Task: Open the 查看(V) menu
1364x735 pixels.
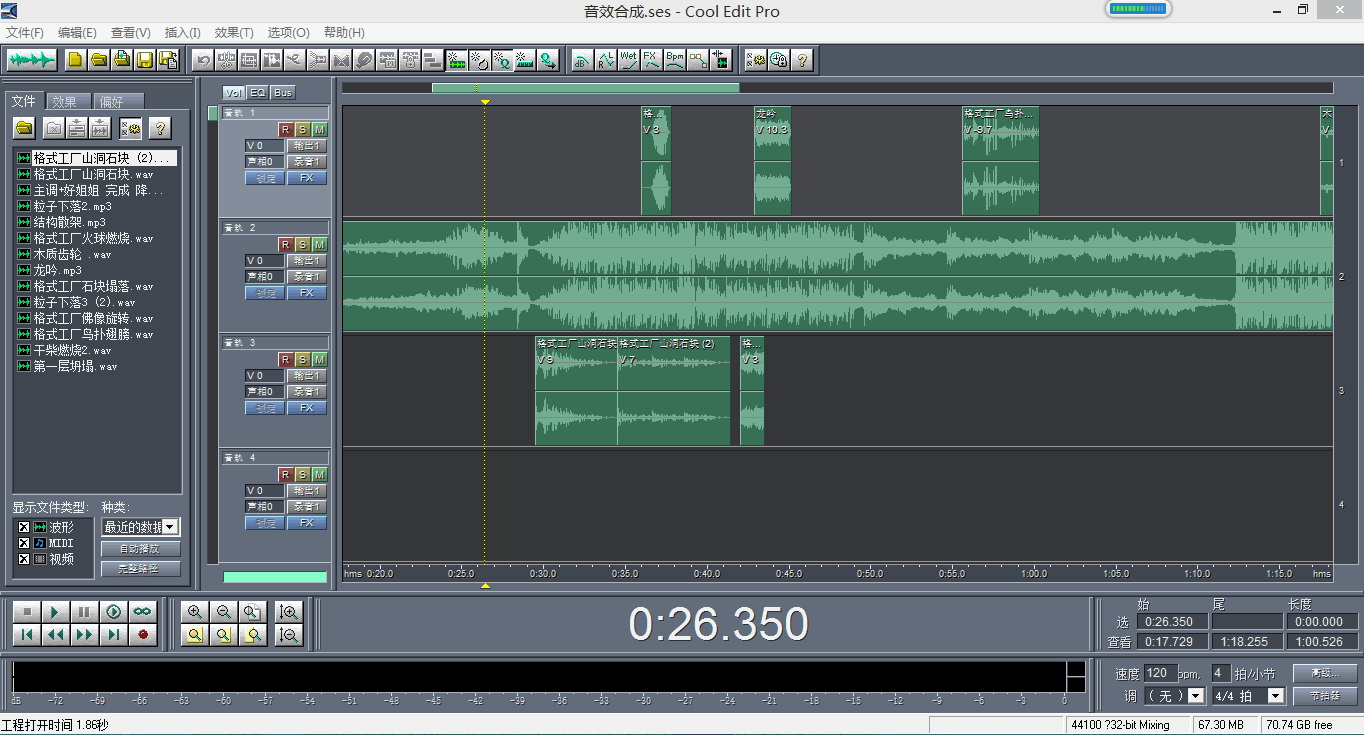Action: [130, 32]
